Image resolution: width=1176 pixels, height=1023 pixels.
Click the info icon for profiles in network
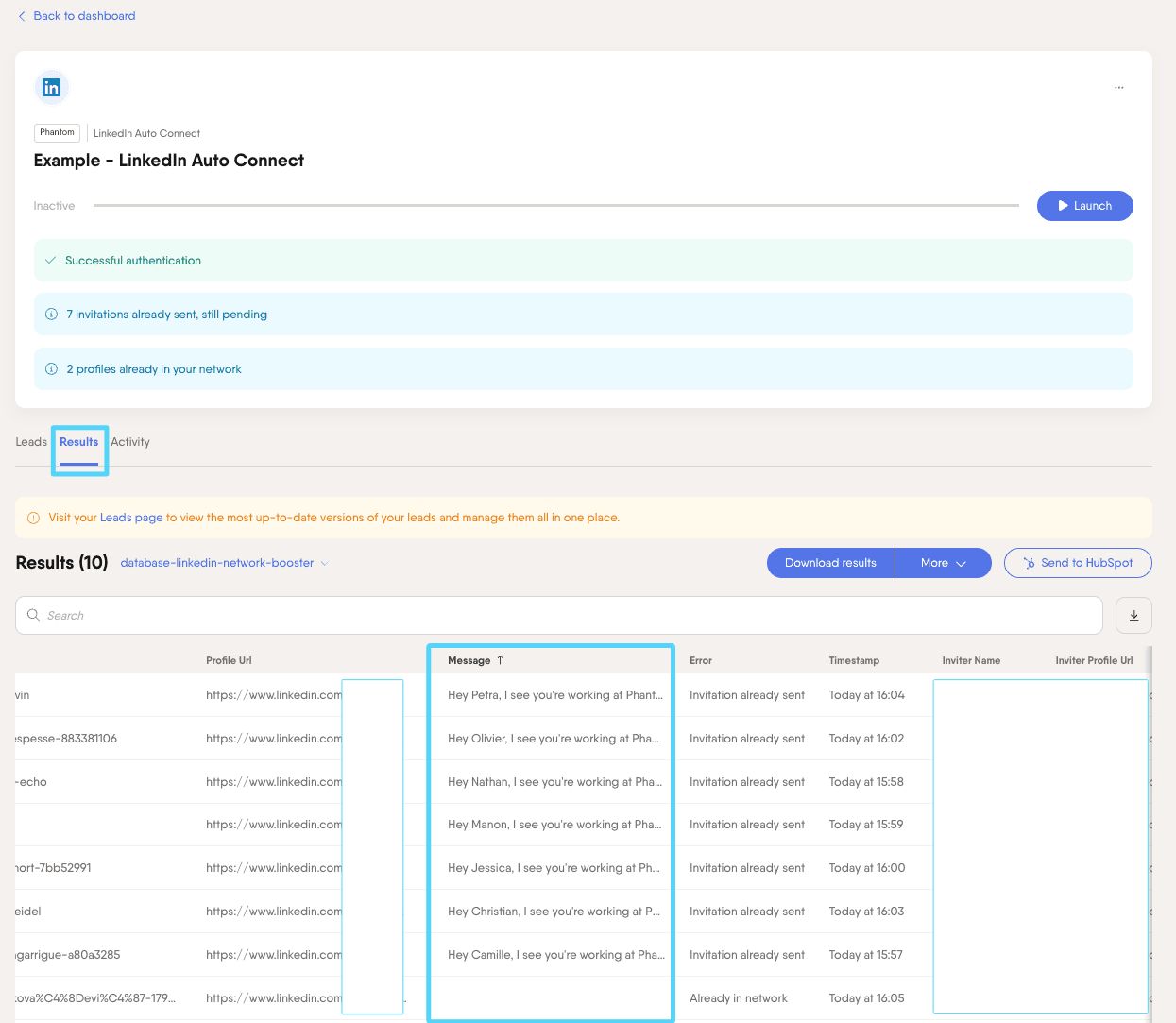click(52, 369)
